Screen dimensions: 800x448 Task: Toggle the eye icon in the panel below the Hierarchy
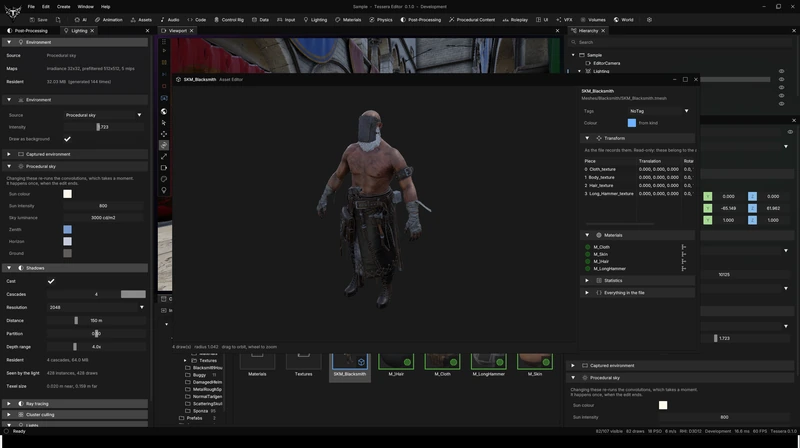(790, 132)
